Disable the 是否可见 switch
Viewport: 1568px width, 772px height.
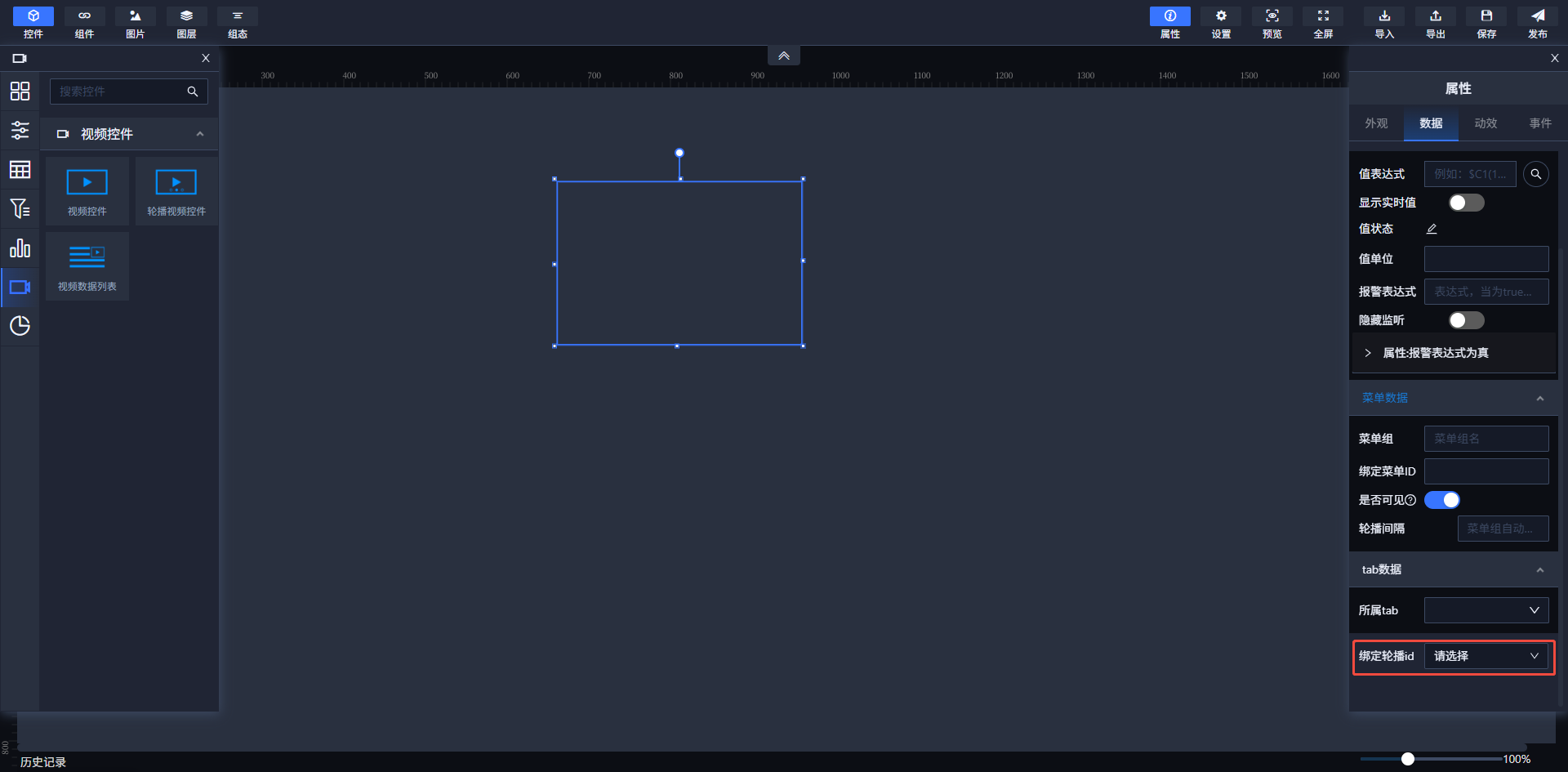[x=1442, y=500]
